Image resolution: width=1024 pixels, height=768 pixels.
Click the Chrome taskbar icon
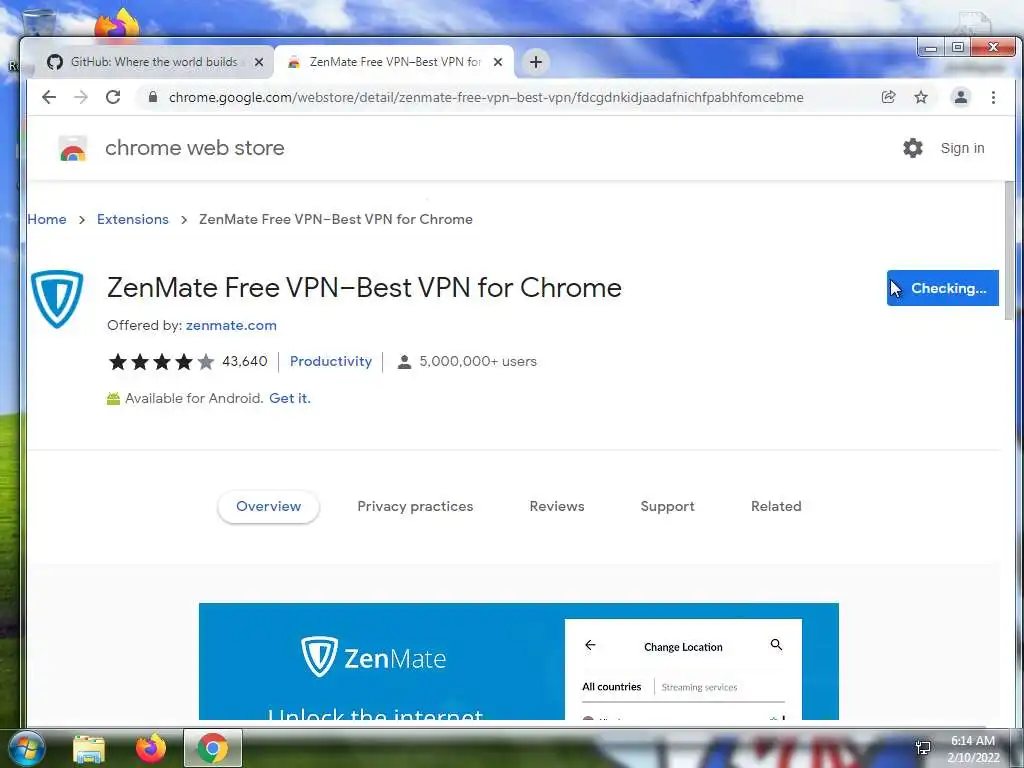tap(212, 748)
